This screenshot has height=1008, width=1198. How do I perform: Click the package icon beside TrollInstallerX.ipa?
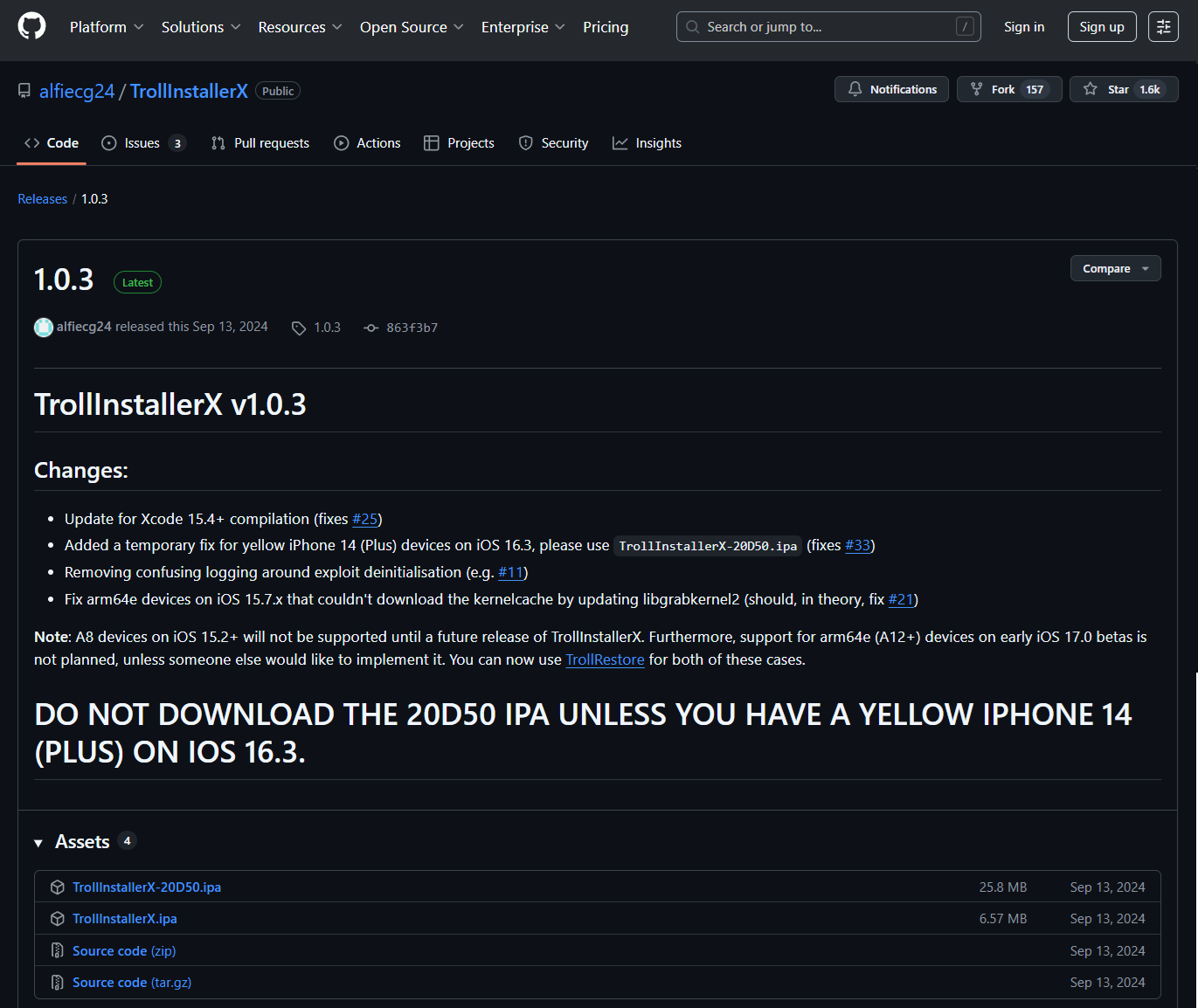(58, 919)
